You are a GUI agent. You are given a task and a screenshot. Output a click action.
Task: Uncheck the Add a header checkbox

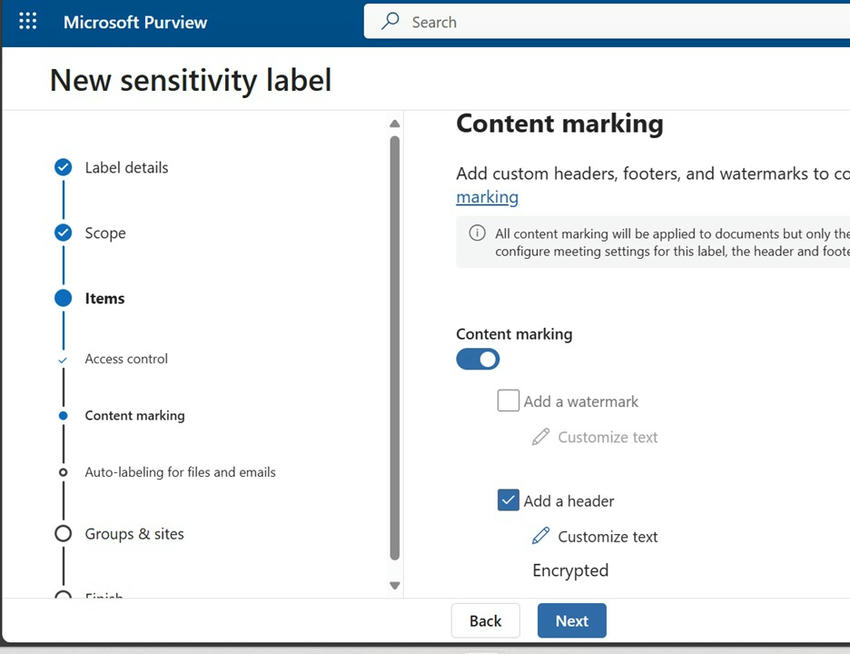click(508, 500)
